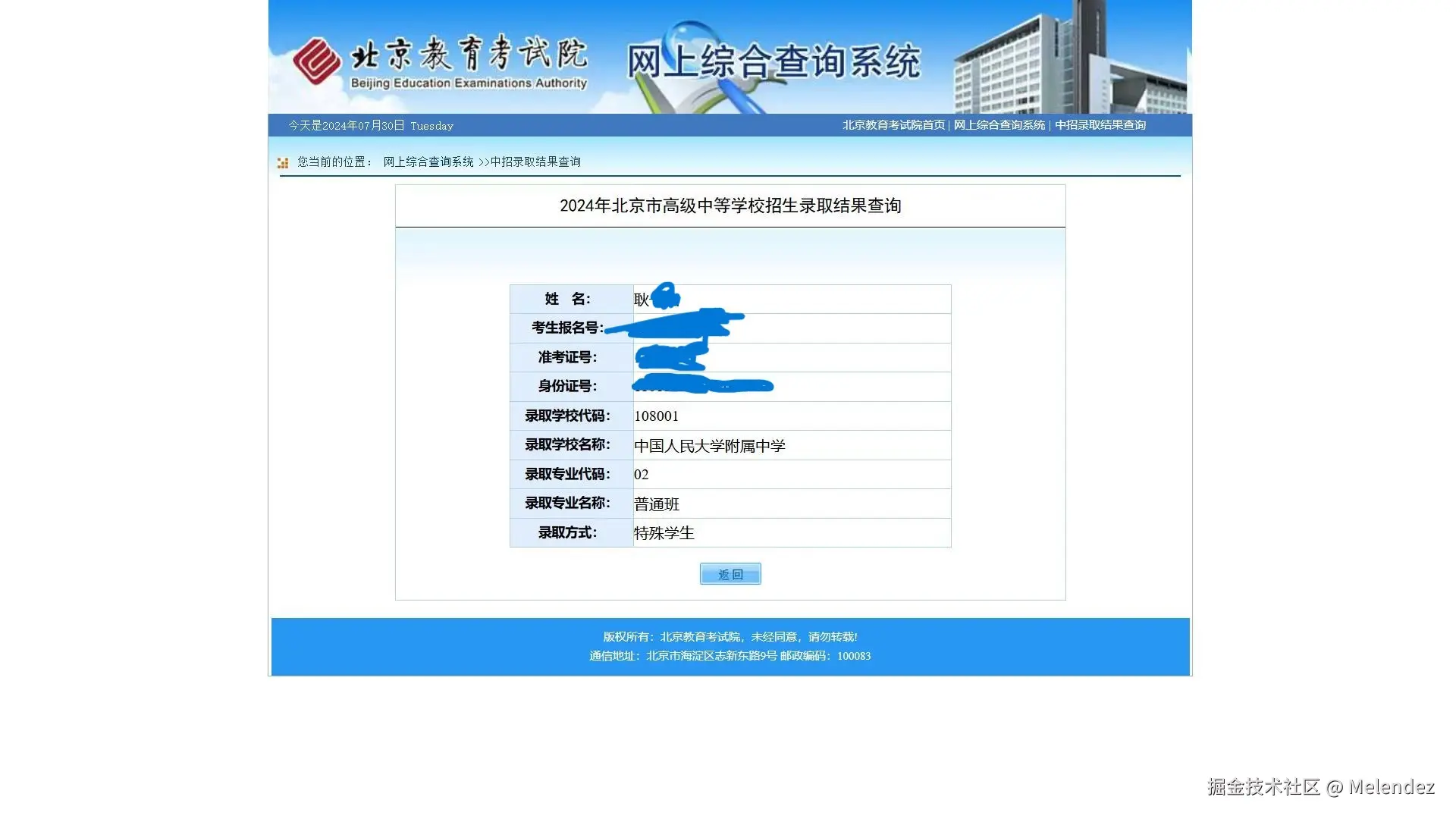Click the admitted school code value 108001
Screen dimensions: 1456x819
click(656, 416)
